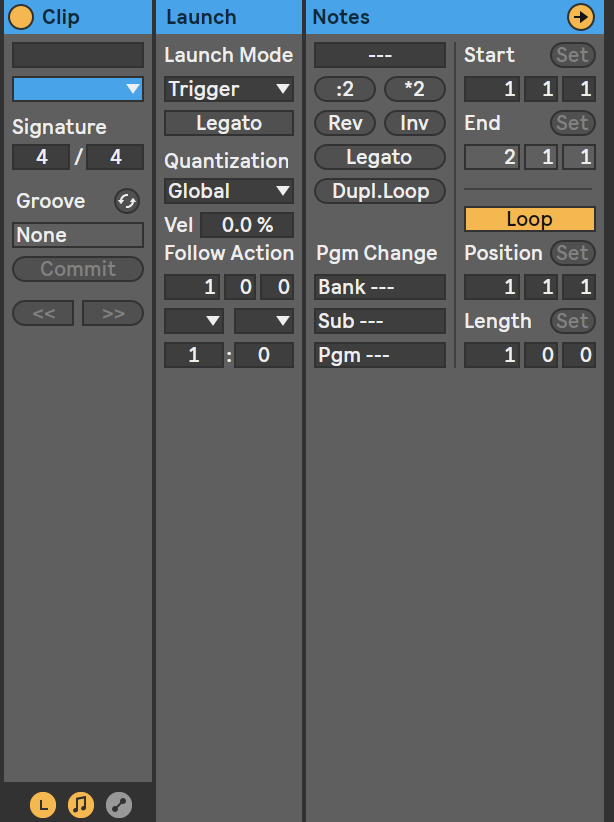Click the Vel percentage field
Viewport: 614px width, 822px height.
click(x=246, y=225)
